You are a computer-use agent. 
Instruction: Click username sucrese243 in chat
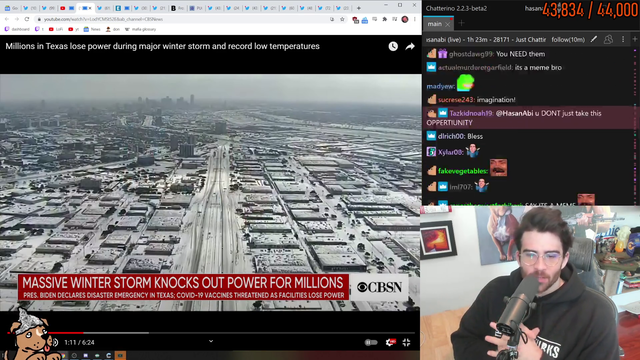pos(456,100)
